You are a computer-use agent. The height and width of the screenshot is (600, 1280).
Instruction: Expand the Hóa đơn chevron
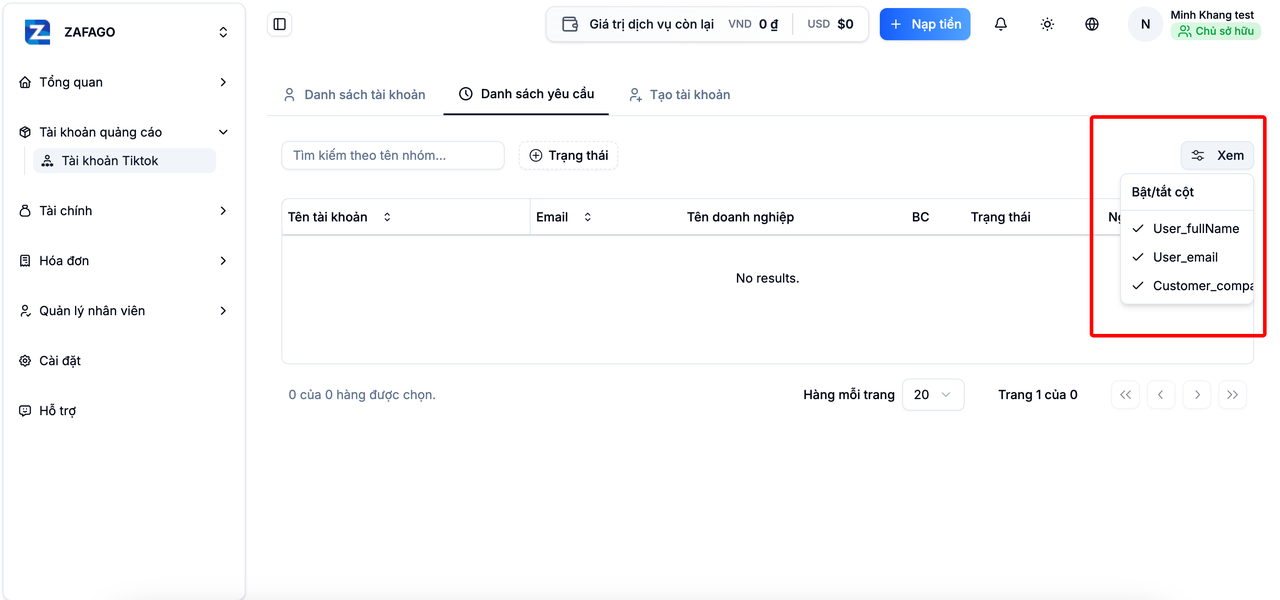[223, 261]
